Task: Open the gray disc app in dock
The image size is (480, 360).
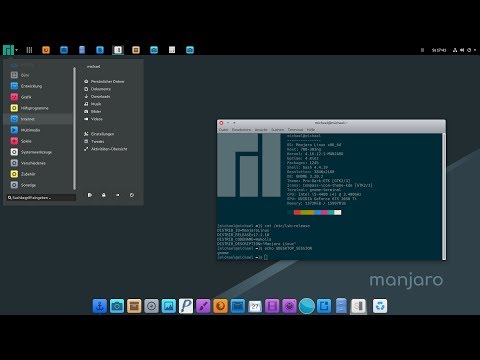Action: click(x=151, y=306)
